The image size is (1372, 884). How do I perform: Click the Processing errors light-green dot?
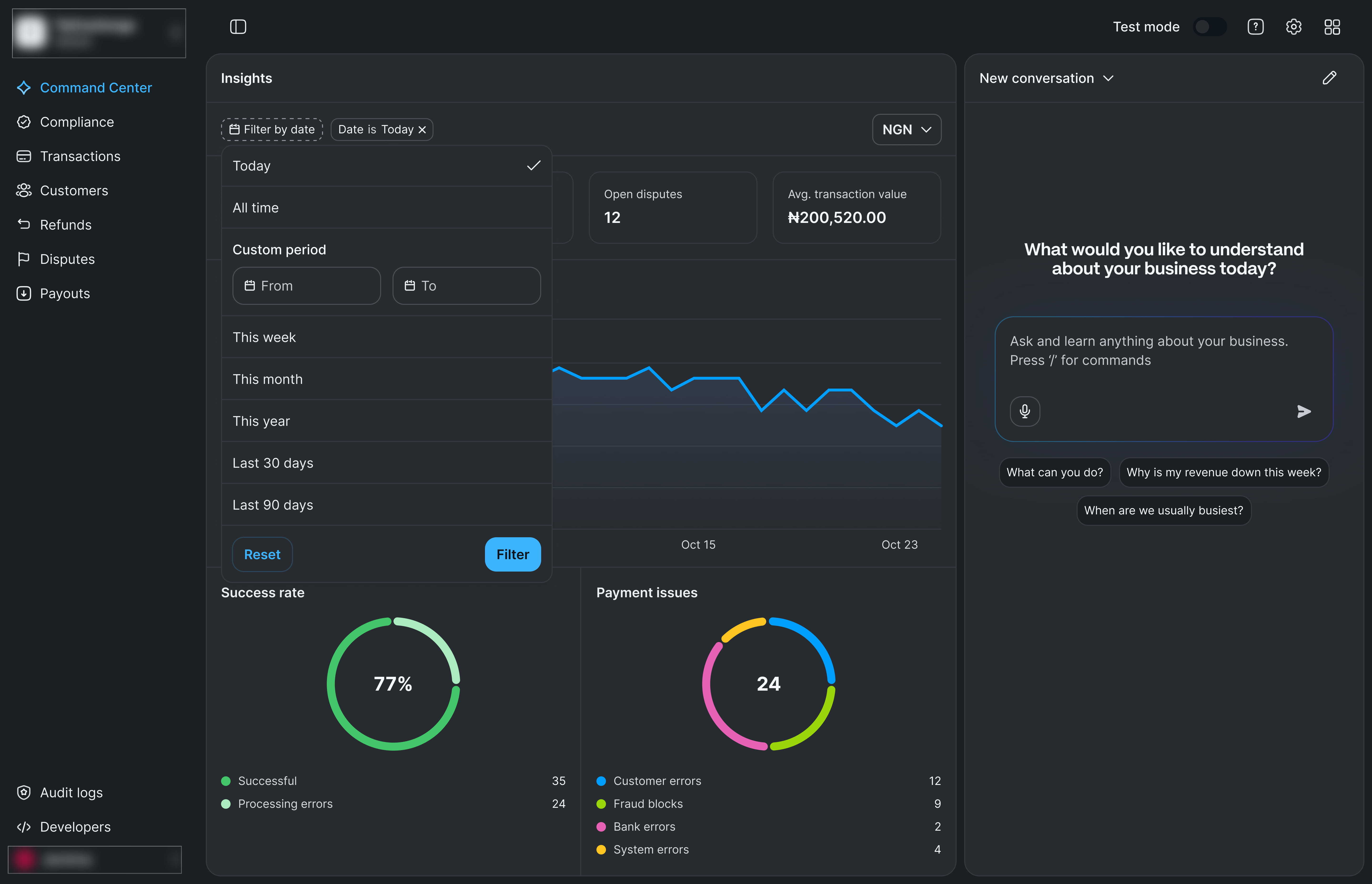(226, 804)
